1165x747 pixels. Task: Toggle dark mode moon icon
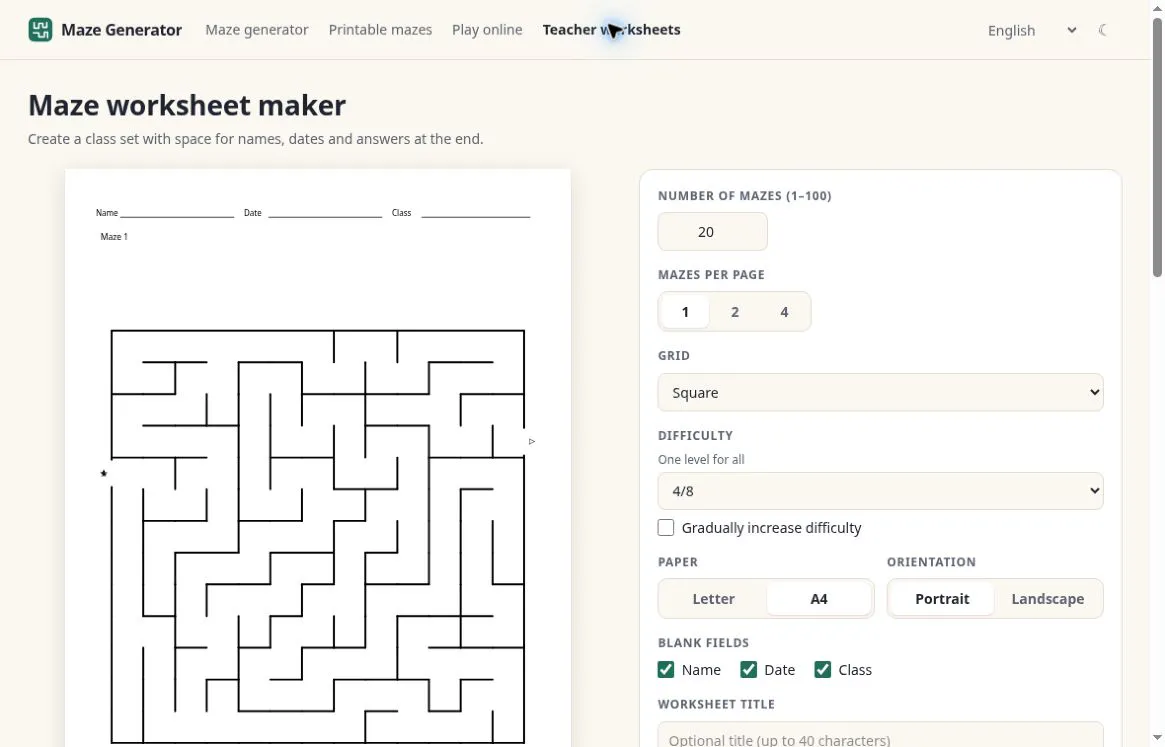point(1103,30)
